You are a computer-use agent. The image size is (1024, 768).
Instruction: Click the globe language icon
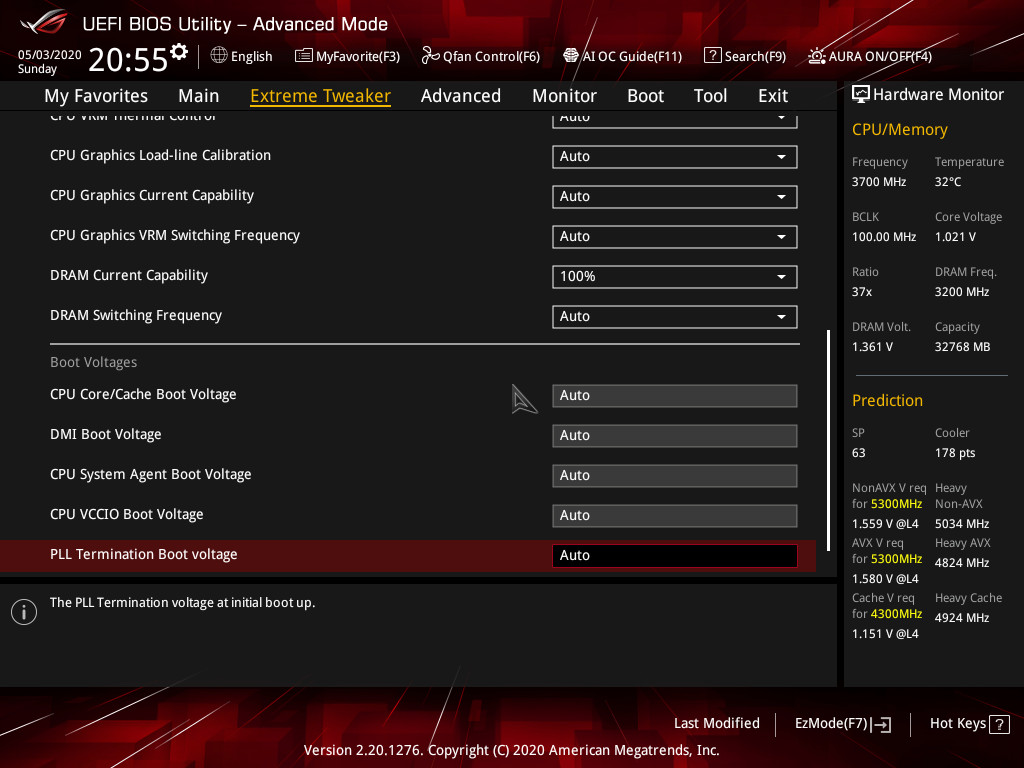coord(219,56)
